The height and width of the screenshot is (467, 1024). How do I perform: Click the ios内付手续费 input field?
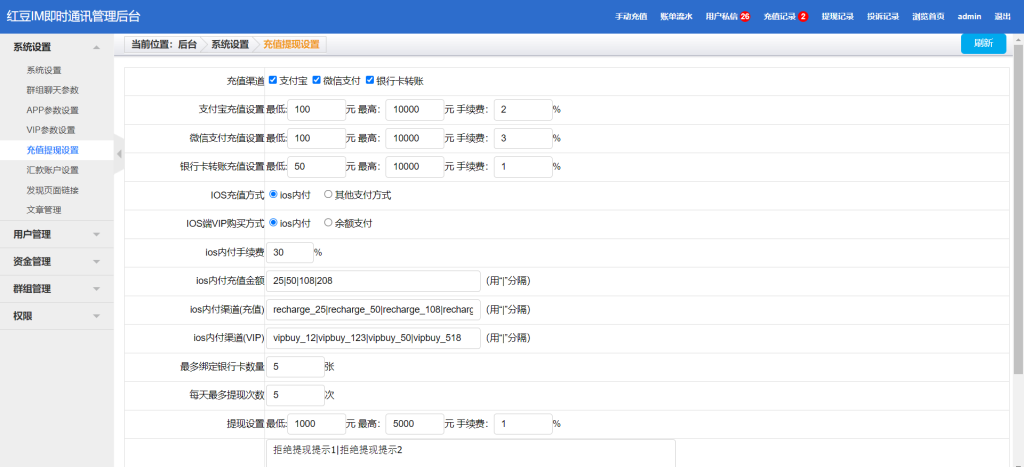(289, 252)
